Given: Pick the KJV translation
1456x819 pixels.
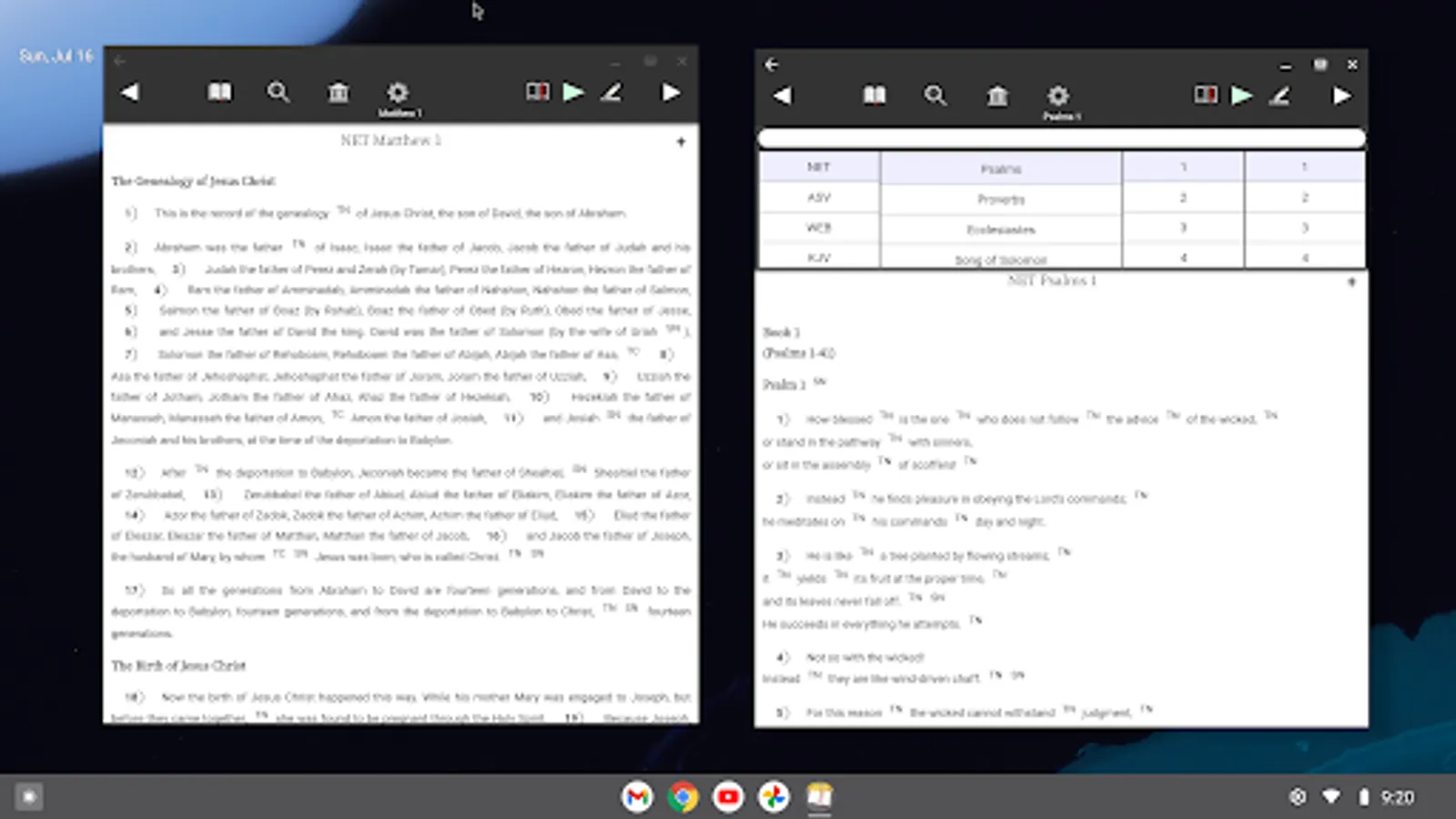Looking at the screenshot, I should (x=819, y=257).
